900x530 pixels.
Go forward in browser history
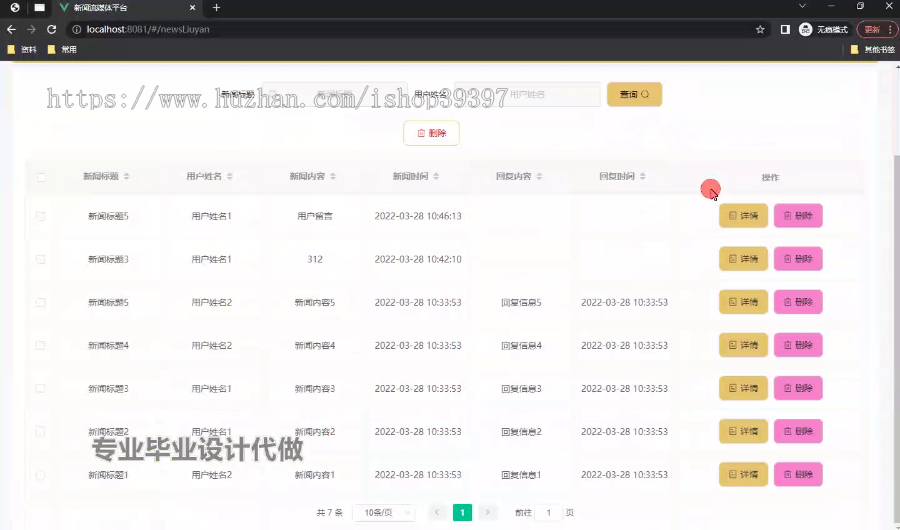coord(32,29)
